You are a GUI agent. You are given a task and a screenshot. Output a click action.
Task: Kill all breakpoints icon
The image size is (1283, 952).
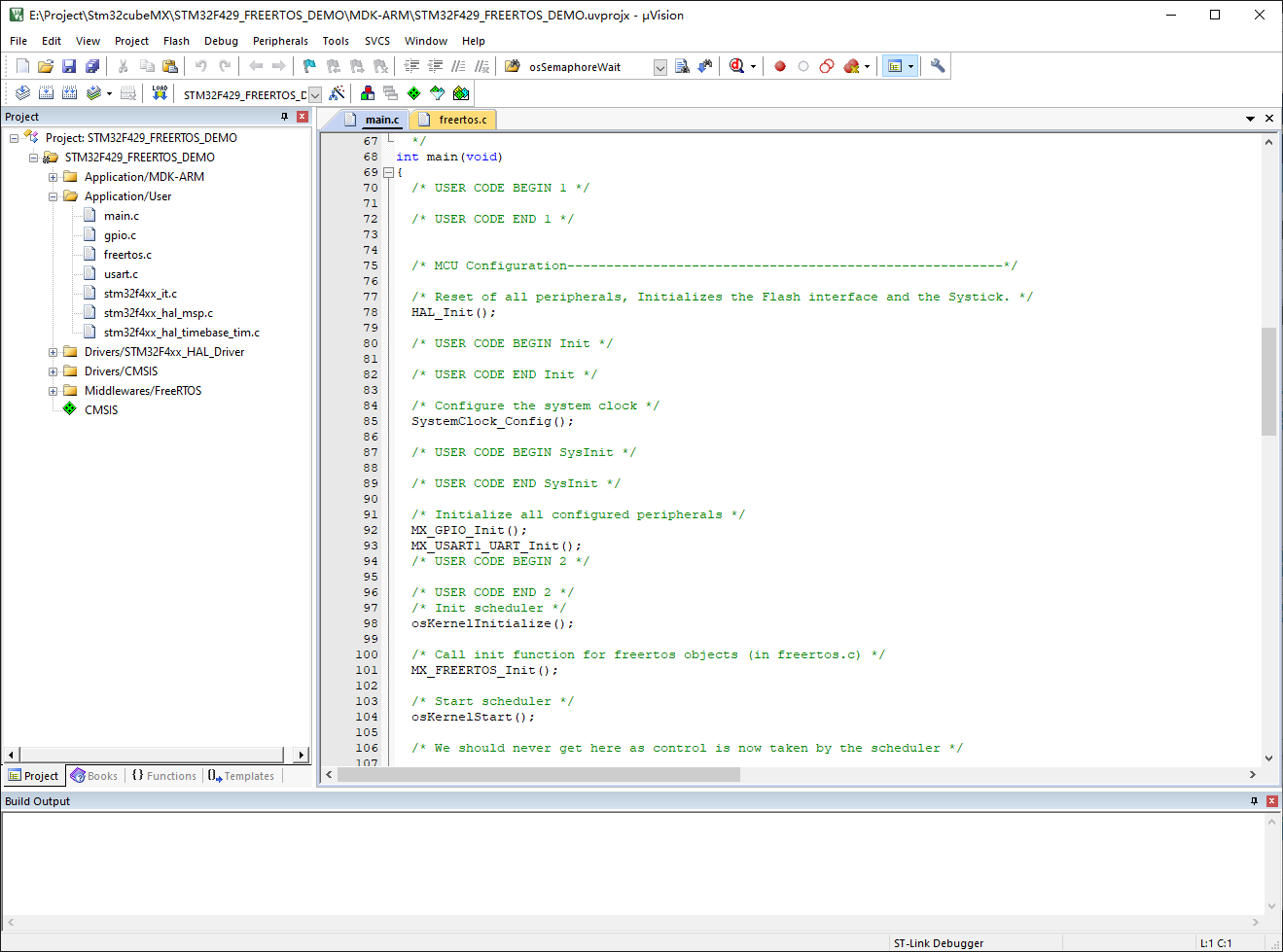pyautogui.click(x=851, y=66)
